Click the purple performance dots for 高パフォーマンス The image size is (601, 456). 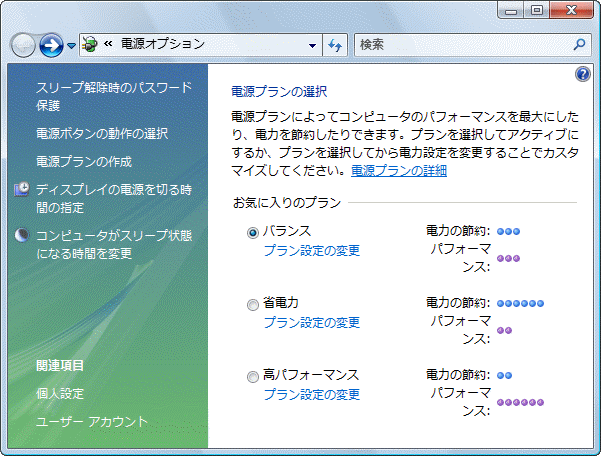[x=520, y=402]
